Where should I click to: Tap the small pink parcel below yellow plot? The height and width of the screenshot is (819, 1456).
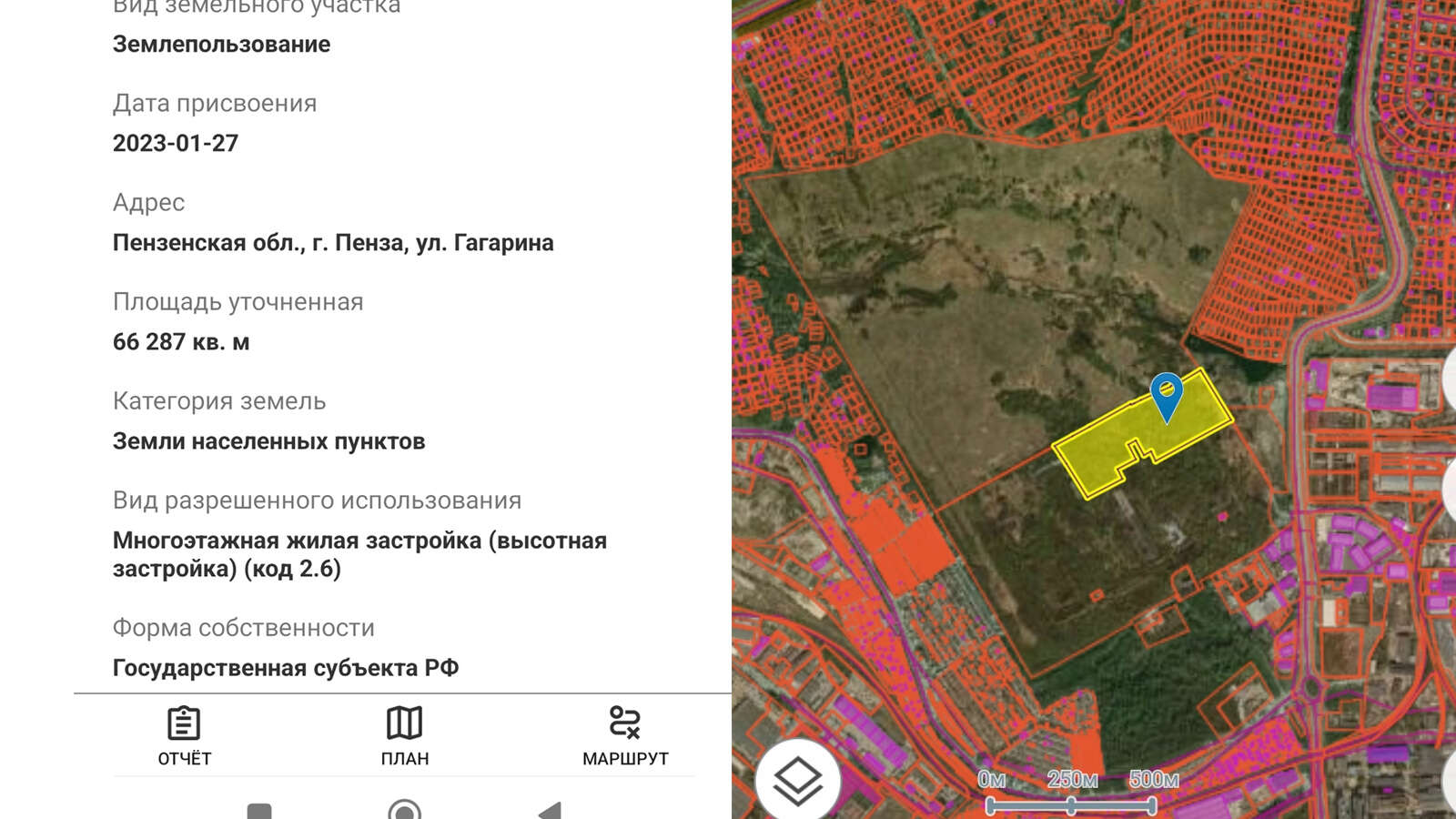click(1222, 517)
